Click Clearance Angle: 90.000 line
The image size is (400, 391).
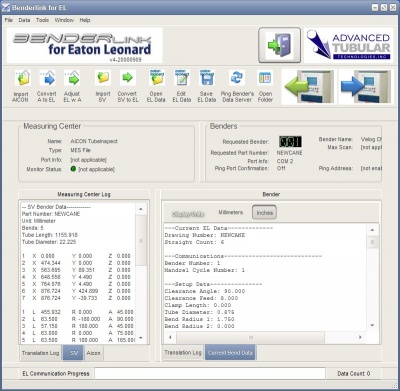[205, 291]
